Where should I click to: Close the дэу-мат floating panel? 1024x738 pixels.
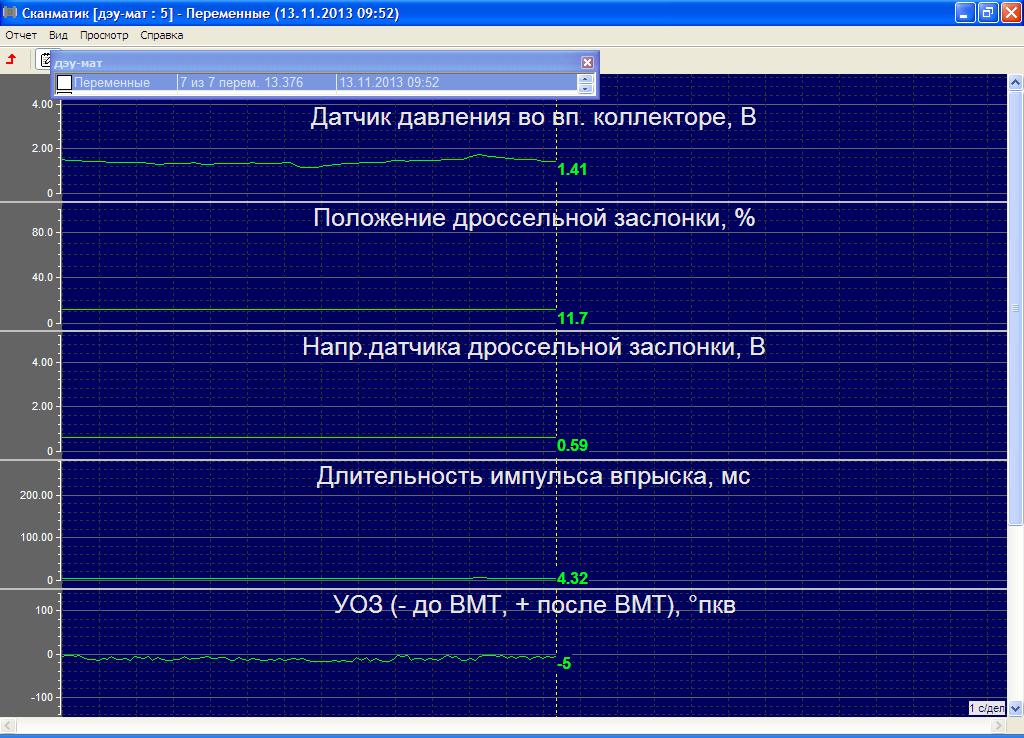click(x=587, y=62)
